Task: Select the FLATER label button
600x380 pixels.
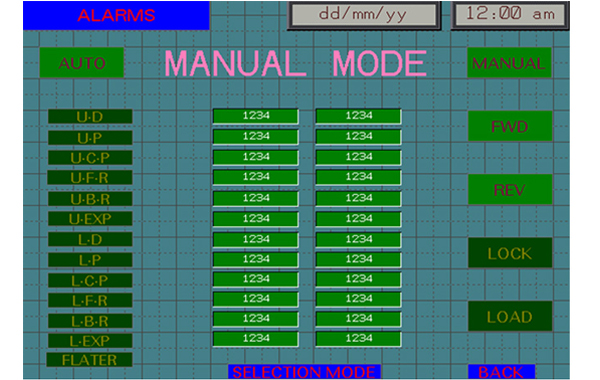Action: [x=89, y=360]
